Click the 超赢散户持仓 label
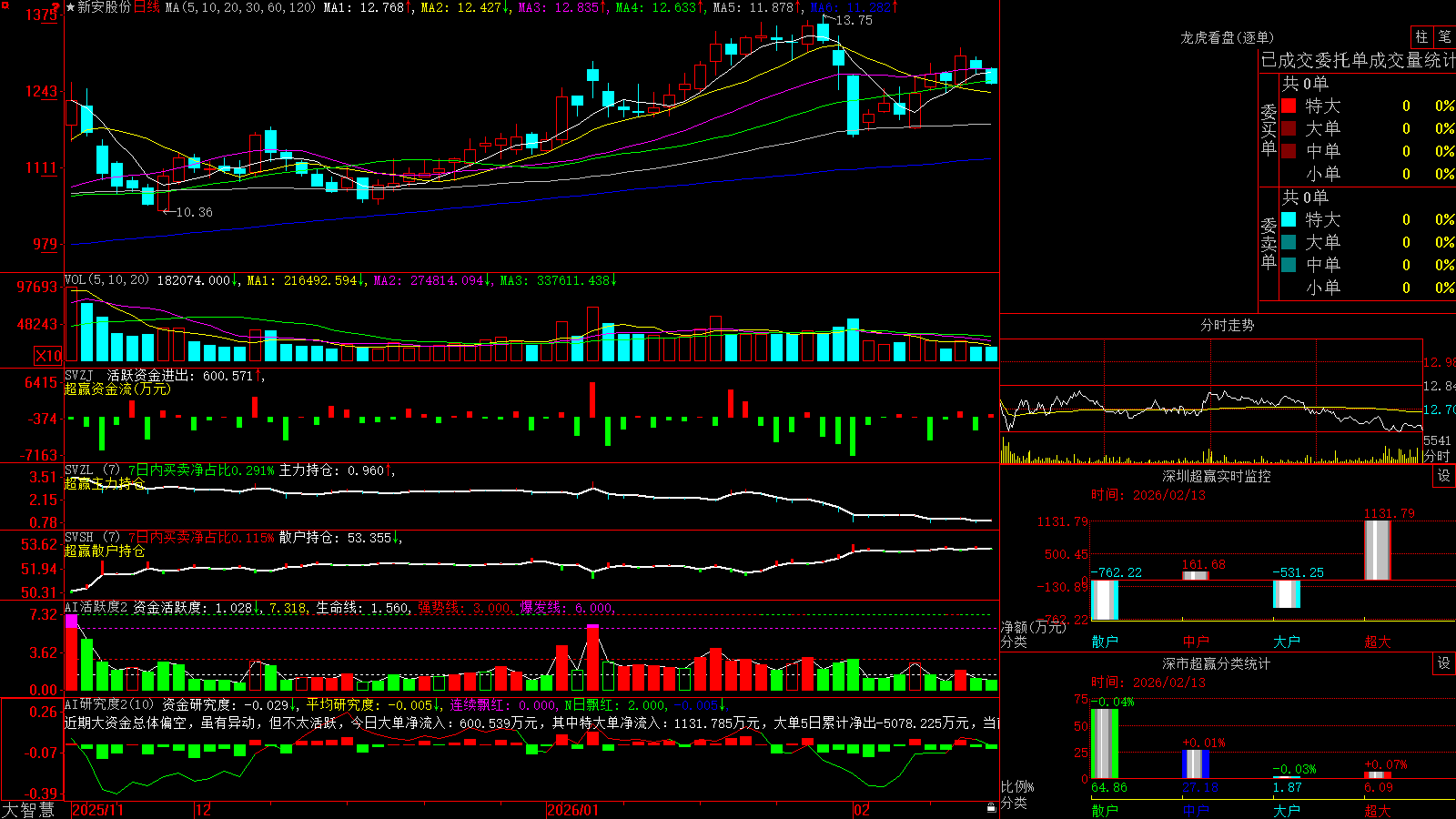 point(105,551)
